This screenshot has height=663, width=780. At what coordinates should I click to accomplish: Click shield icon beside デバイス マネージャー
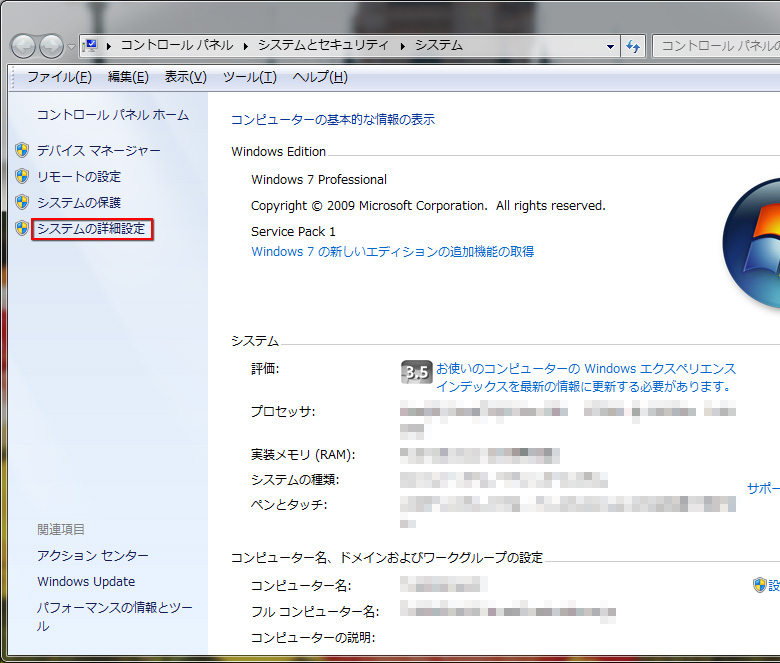[22, 150]
